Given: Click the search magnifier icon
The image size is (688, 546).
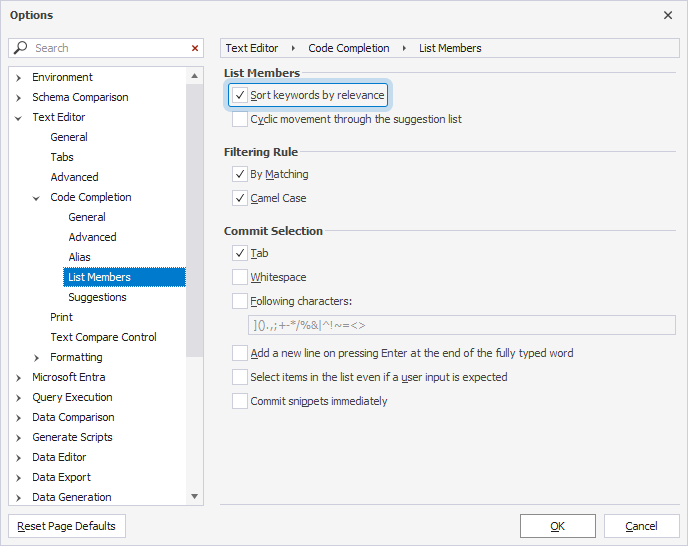Looking at the screenshot, I should click(x=20, y=48).
